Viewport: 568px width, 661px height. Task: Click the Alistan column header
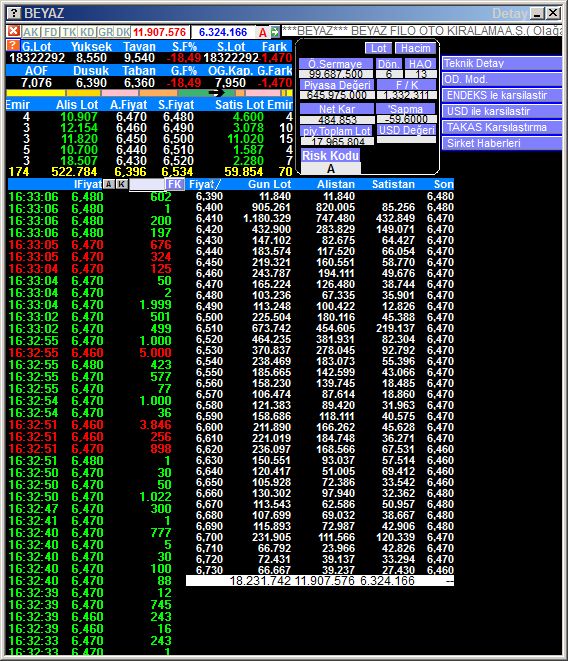tap(336, 184)
